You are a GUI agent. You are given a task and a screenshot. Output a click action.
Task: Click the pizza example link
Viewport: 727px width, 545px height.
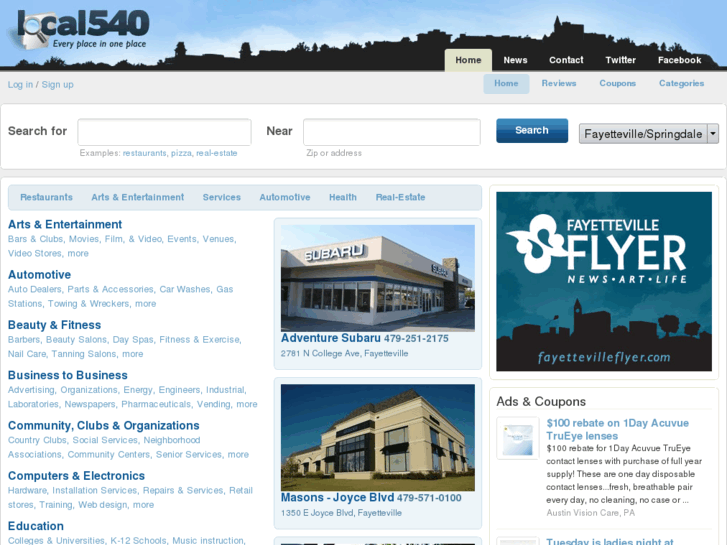(x=181, y=153)
